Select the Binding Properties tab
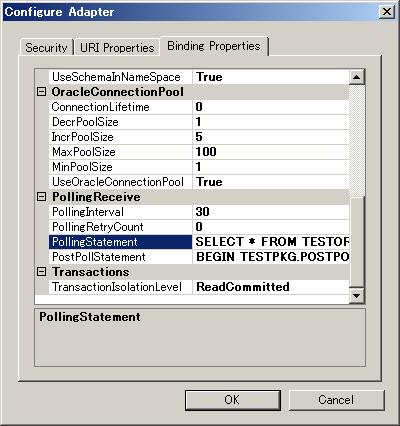Screen dimensions: 400x426 coord(214,46)
